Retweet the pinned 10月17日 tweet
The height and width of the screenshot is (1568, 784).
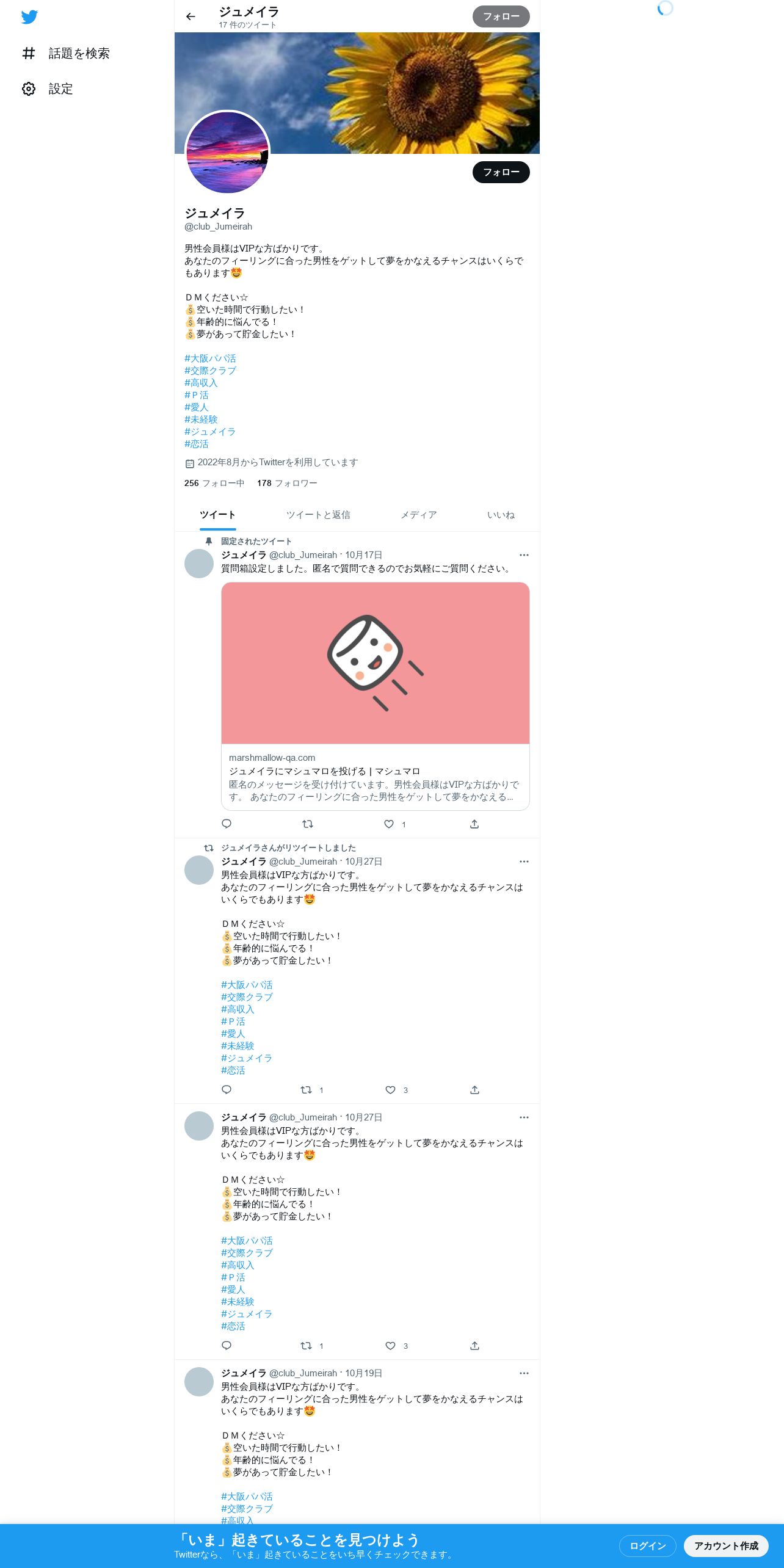(308, 824)
